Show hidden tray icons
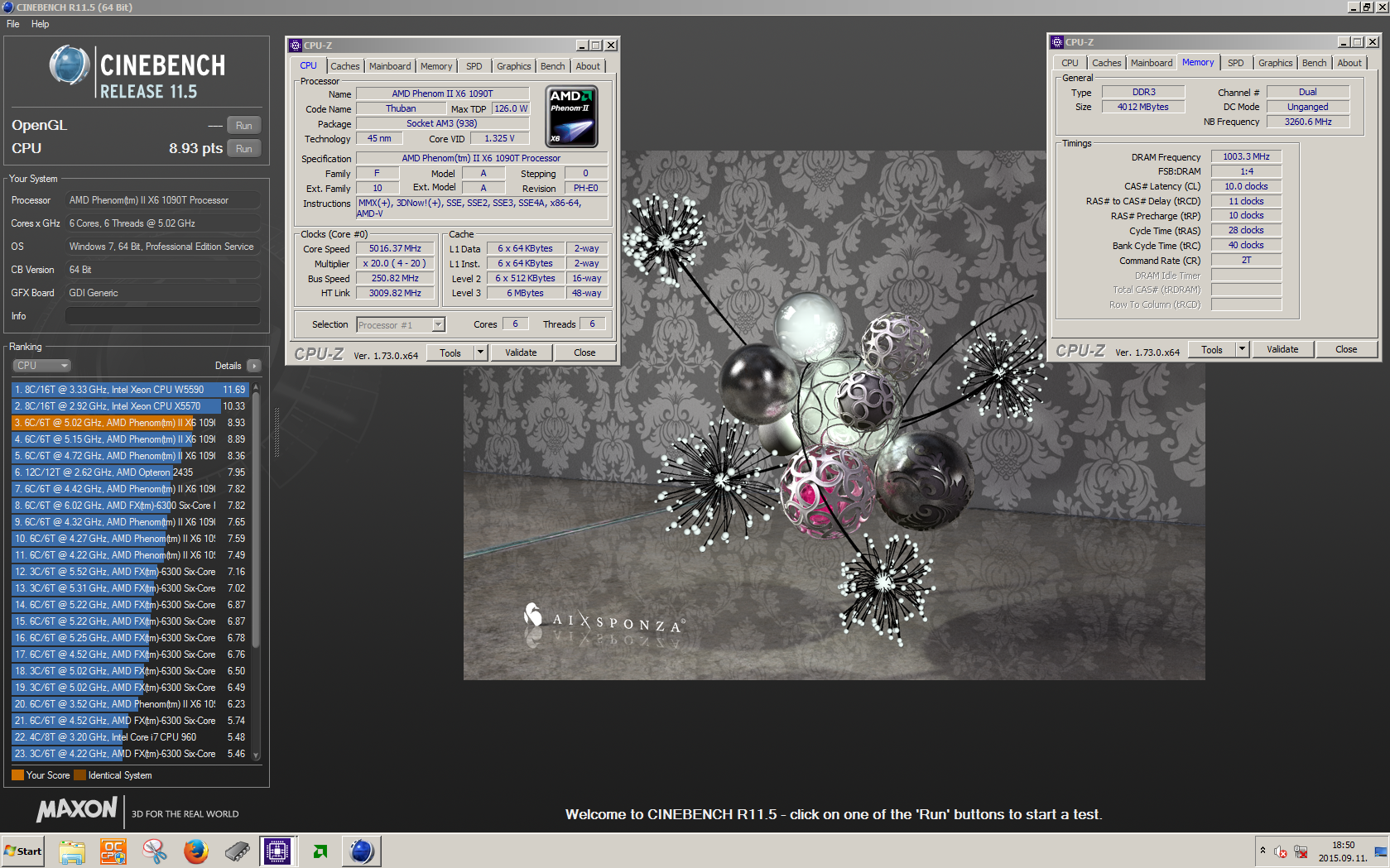This screenshot has width=1390, height=868. tap(1263, 851)
